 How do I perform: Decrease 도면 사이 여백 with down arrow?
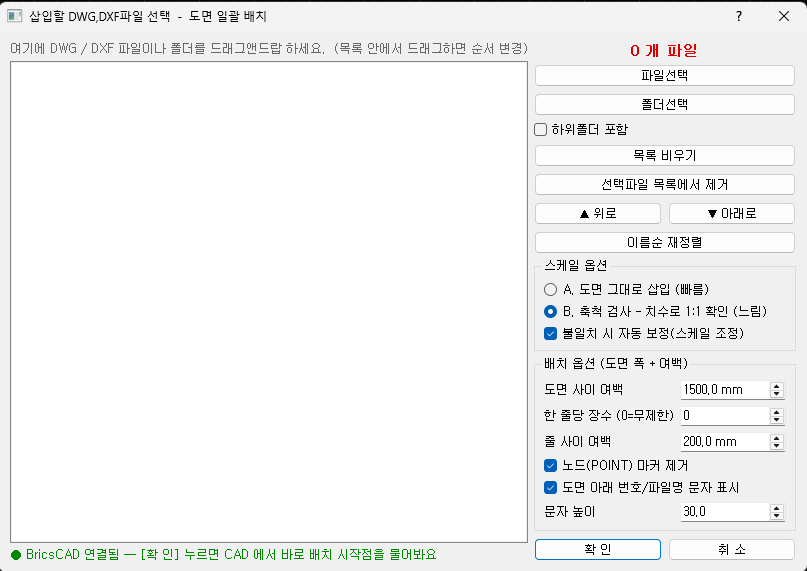[x=777, y=394]
